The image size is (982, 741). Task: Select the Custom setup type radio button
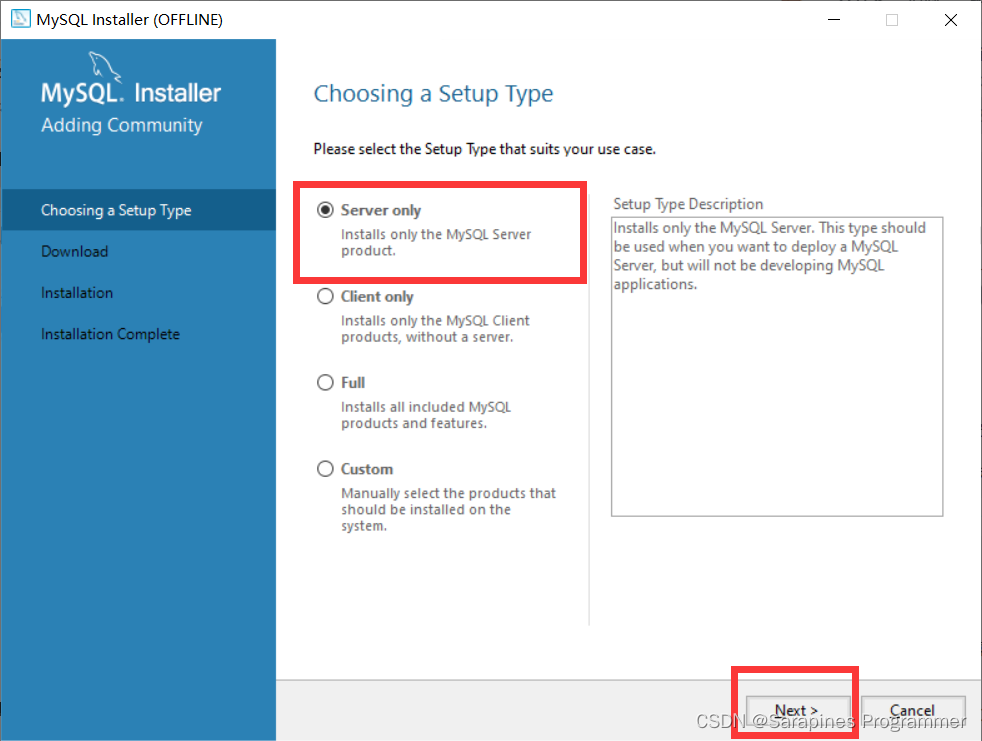(x=325, y=469)
